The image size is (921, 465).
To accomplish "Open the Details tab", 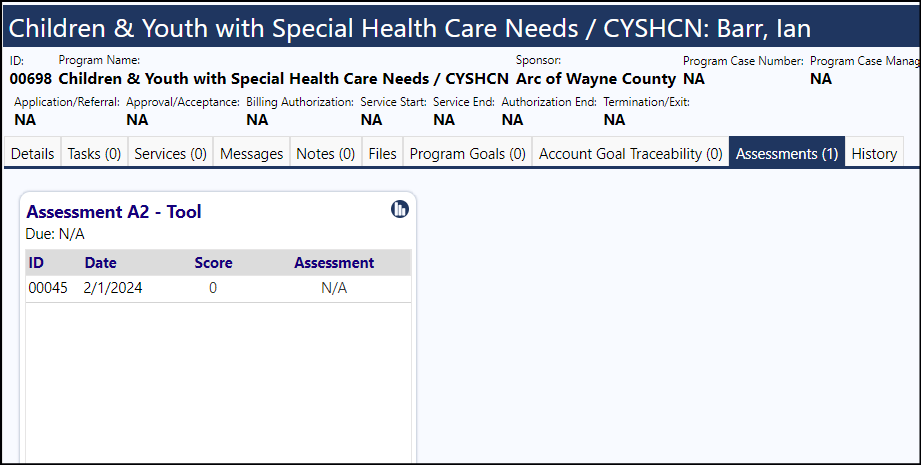I will coord(32,154).
